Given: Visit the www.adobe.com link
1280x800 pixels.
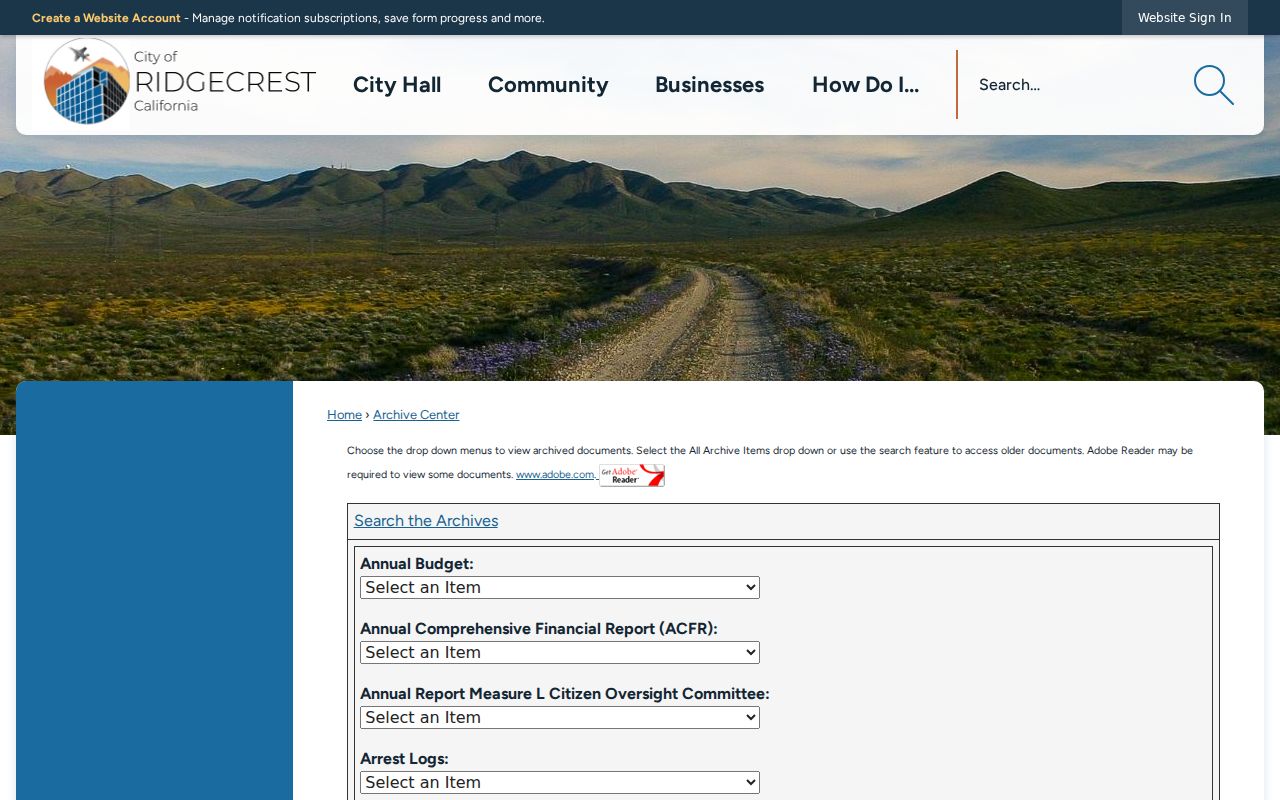Looking at the screenshot, I should [555, 475].
